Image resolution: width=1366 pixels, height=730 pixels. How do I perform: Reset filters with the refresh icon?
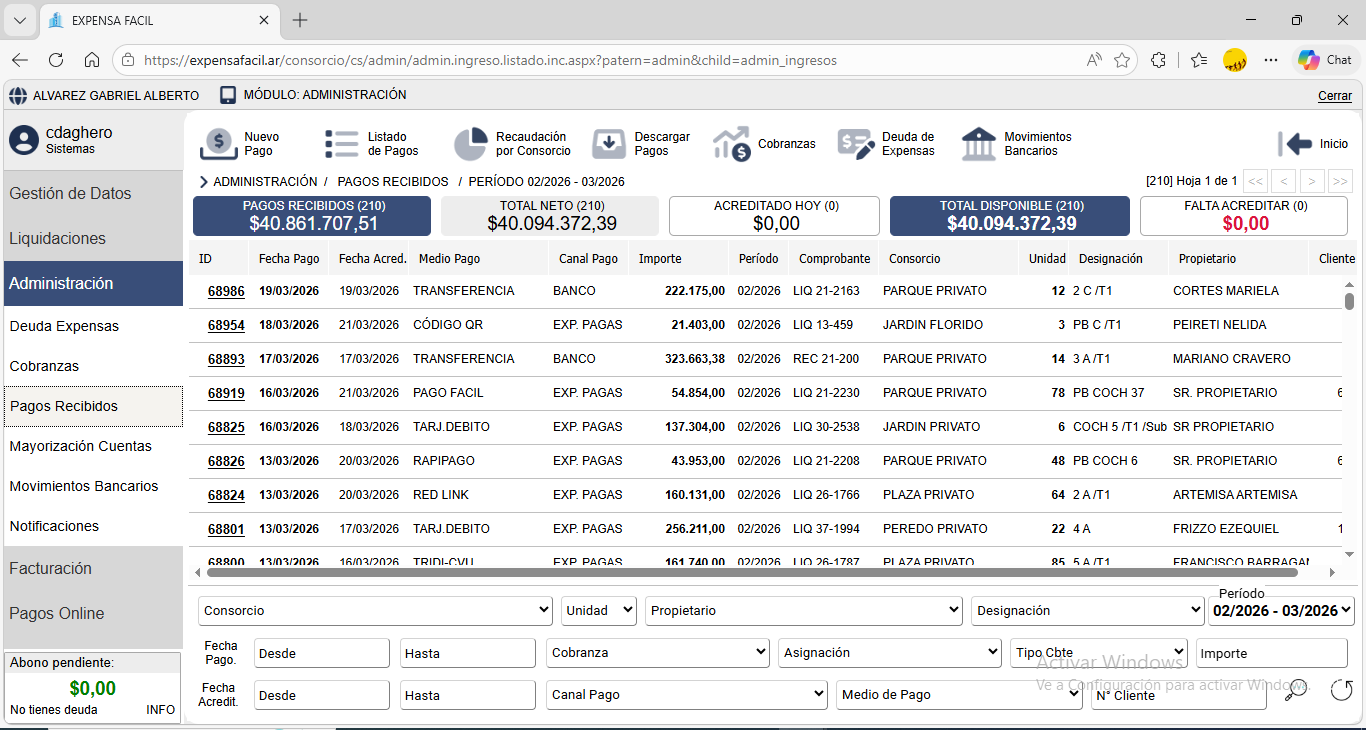click(1341, 691)
